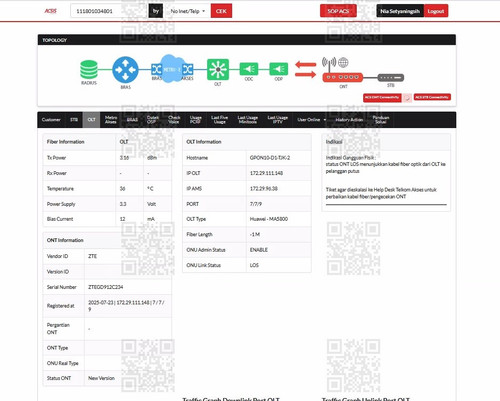Open the Last Usage Minitools tab

click(248, 120)
